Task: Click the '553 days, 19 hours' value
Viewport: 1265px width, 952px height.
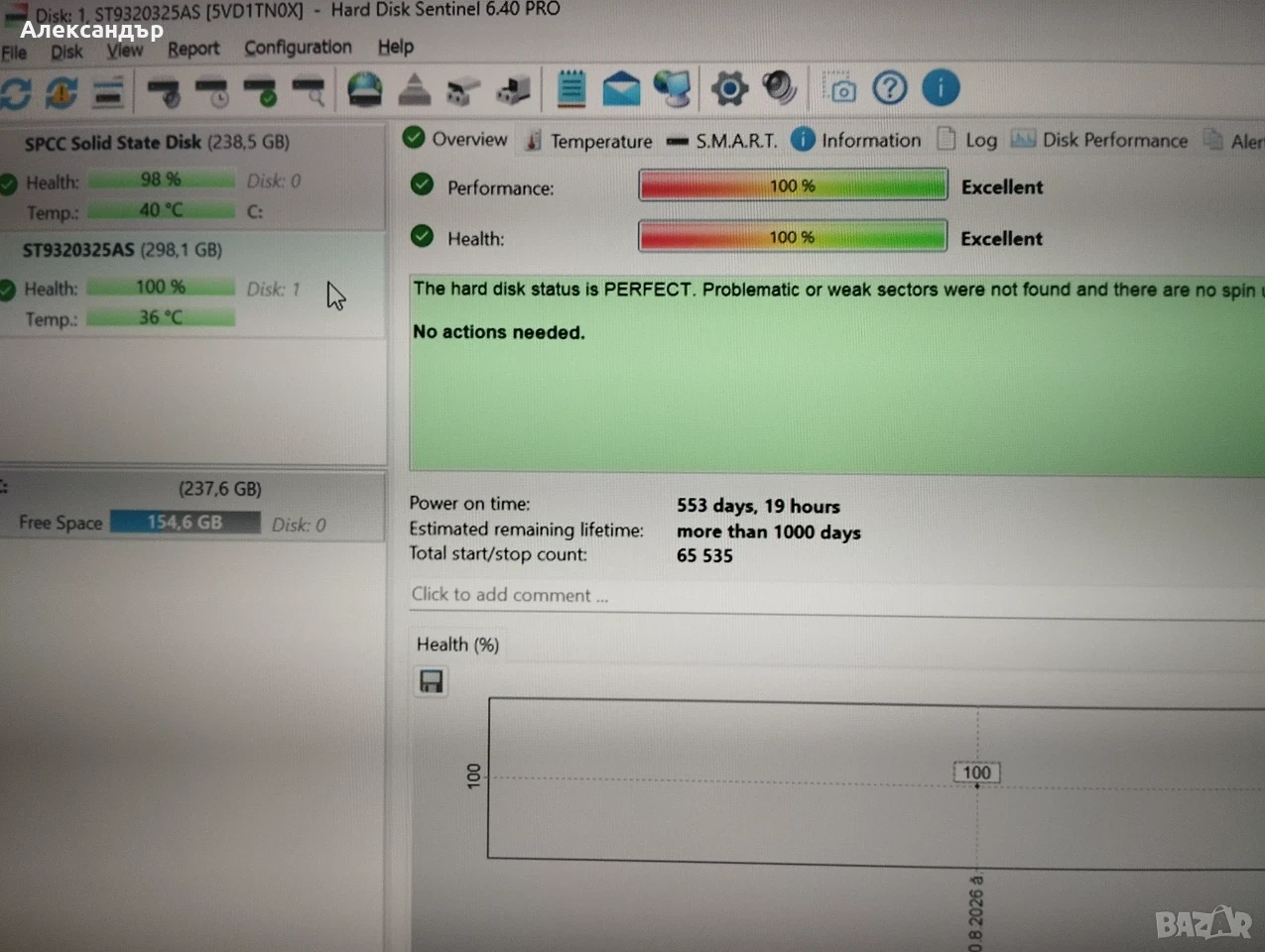Action: point(758,506)
